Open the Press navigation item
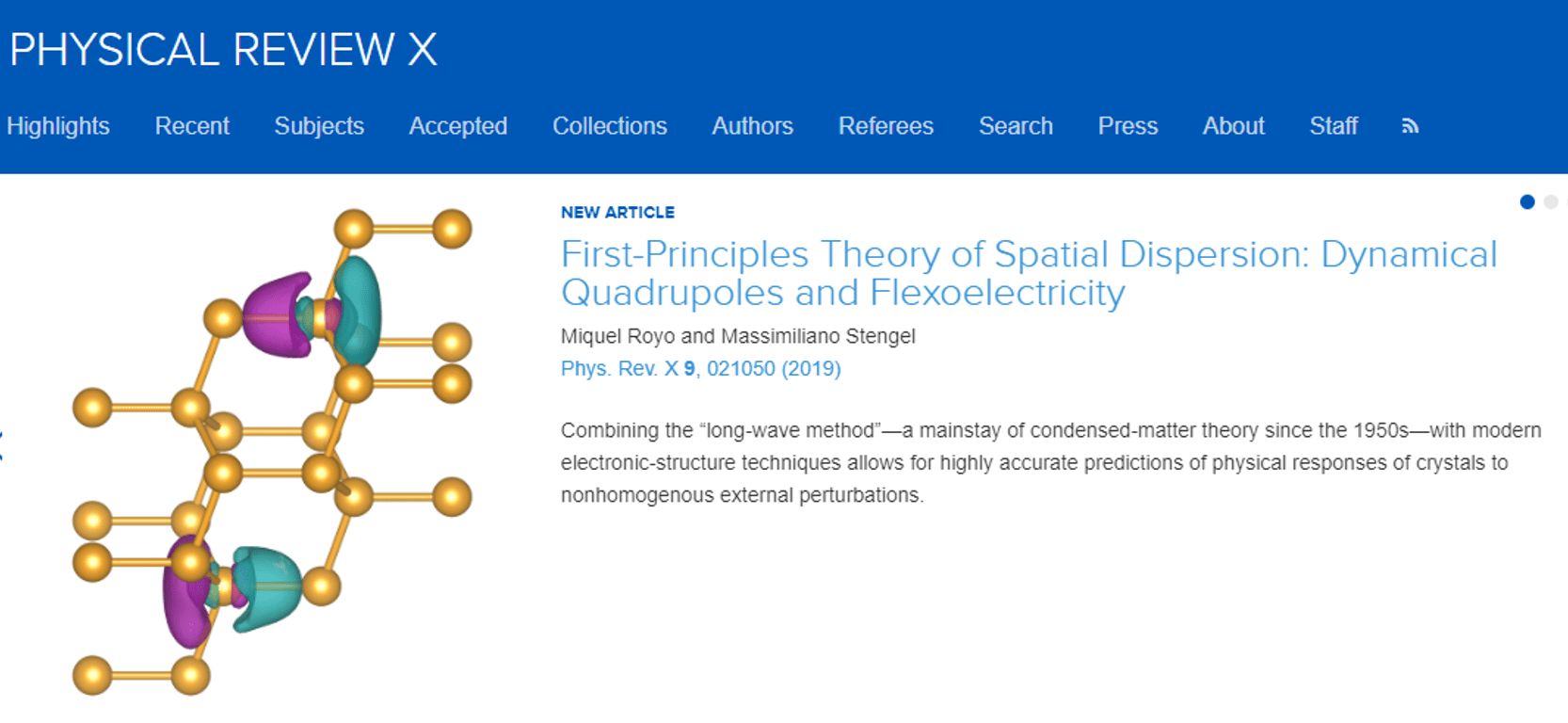Image resolution: width=1568 pixels, height=723 pixels. 1128,126
